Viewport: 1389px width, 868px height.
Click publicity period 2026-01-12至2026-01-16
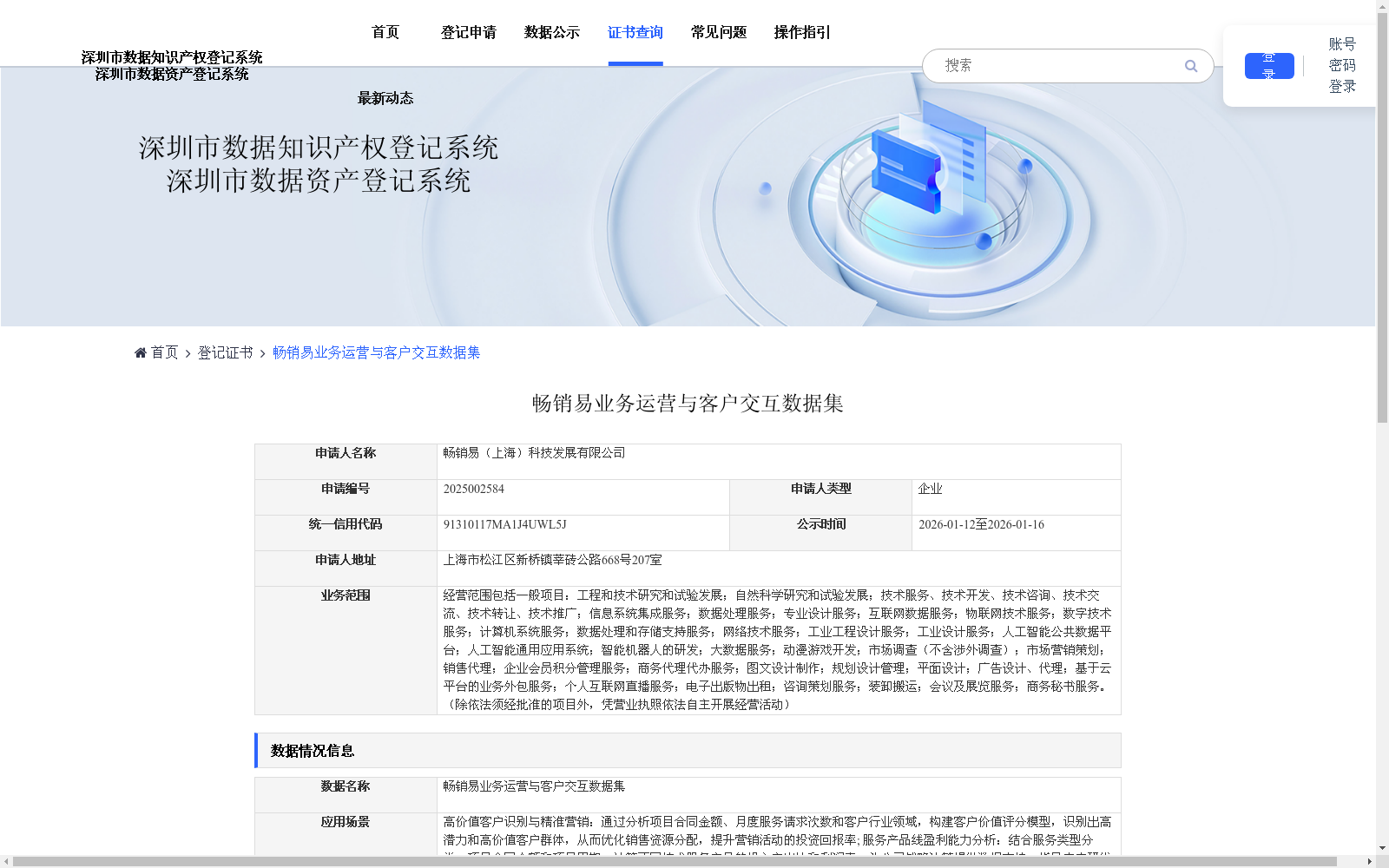click(981, 524)
